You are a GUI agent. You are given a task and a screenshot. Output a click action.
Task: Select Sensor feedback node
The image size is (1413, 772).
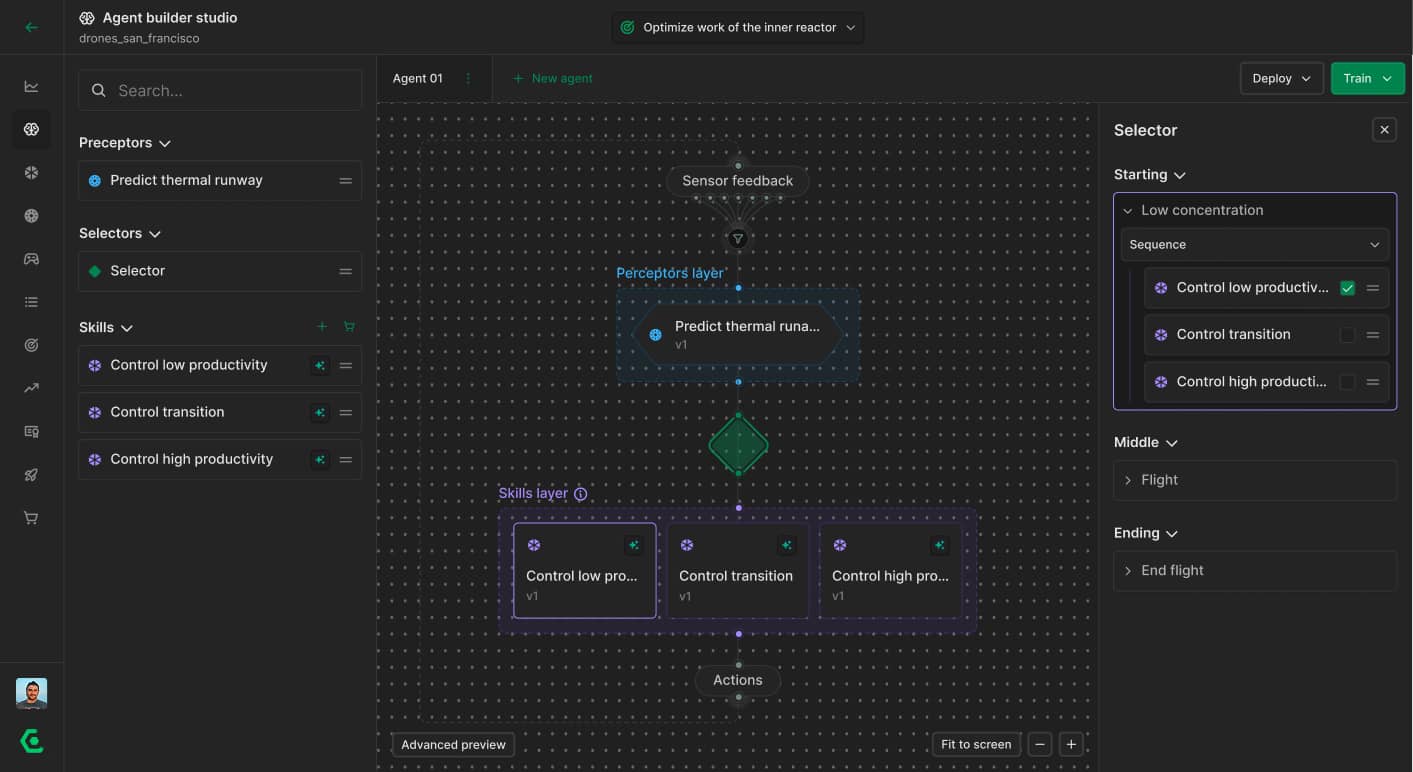click(x=737, y=181)
